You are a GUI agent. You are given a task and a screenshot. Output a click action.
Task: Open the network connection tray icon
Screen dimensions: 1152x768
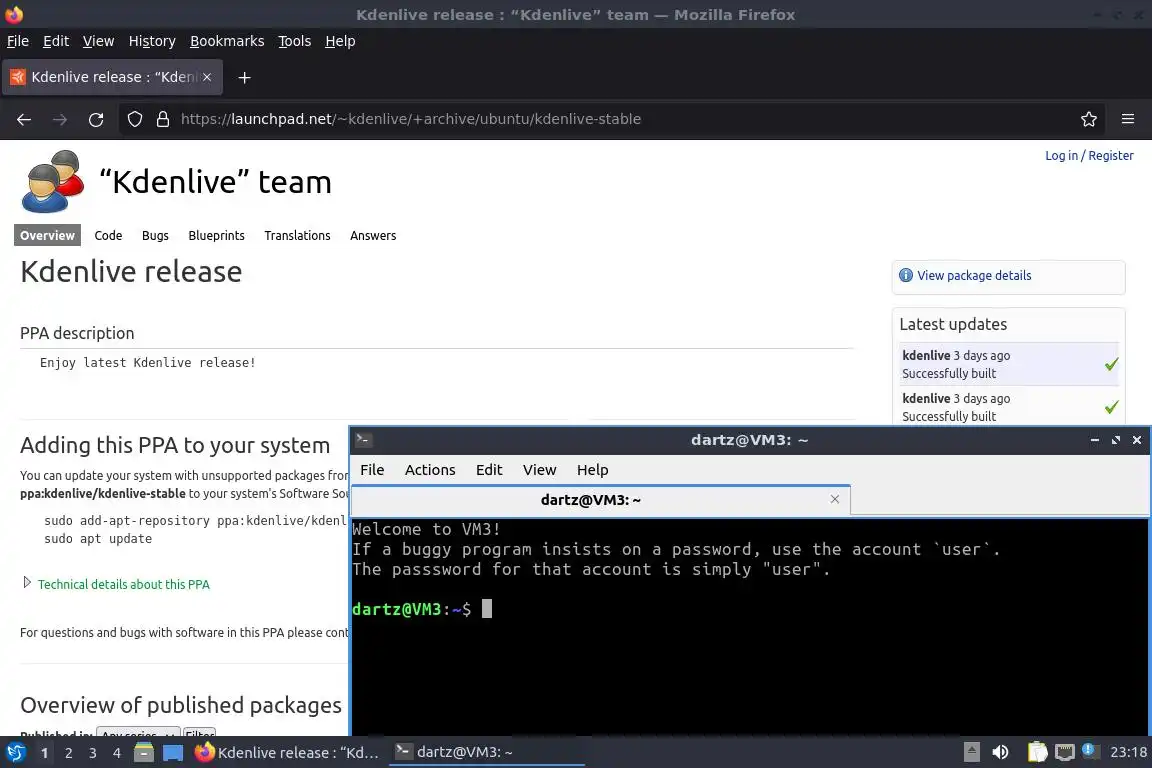click(x=1065, y=752)
